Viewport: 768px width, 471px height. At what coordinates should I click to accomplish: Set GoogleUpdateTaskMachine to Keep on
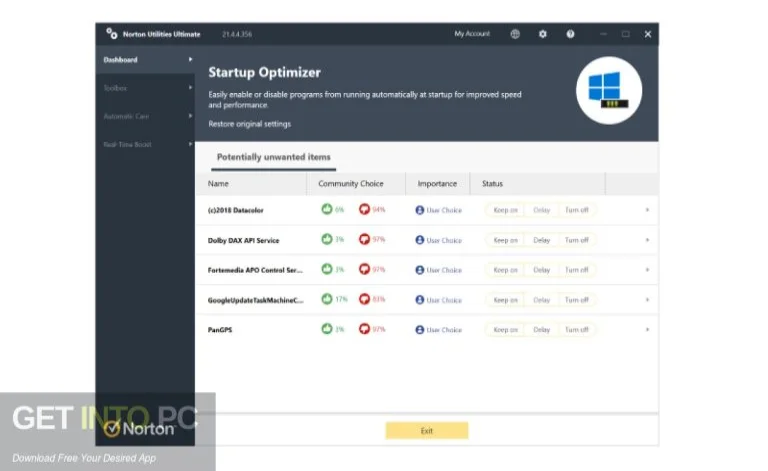pyautogui.click(x=505, y=300)
